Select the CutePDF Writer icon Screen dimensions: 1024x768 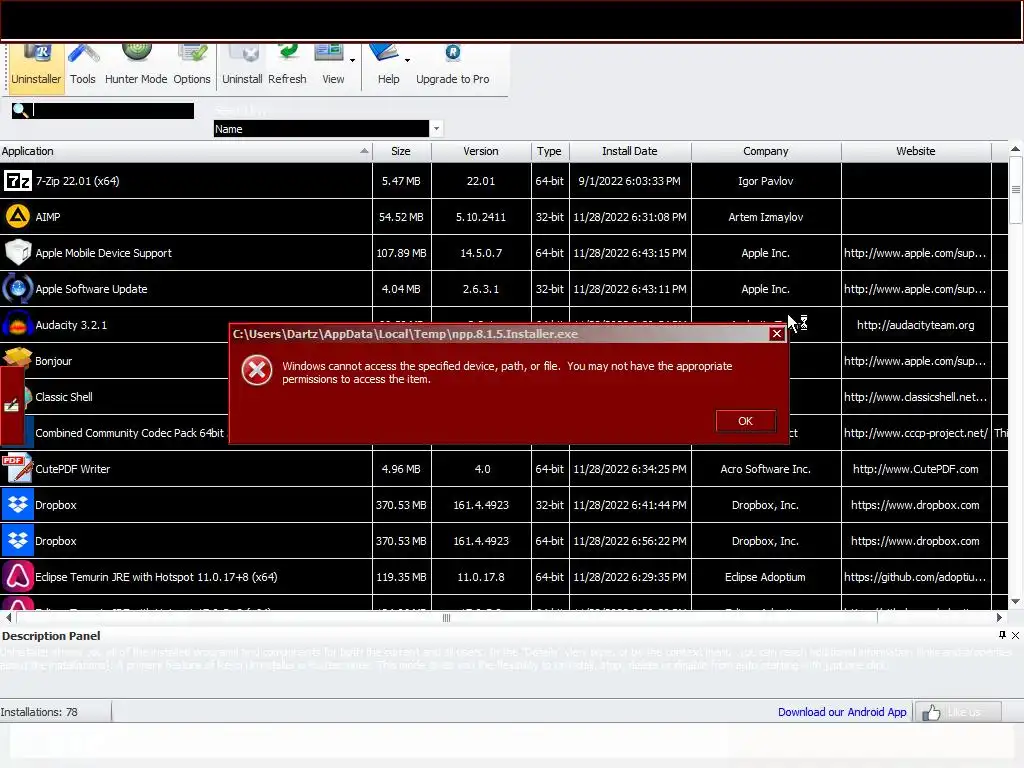click(18, 469)
